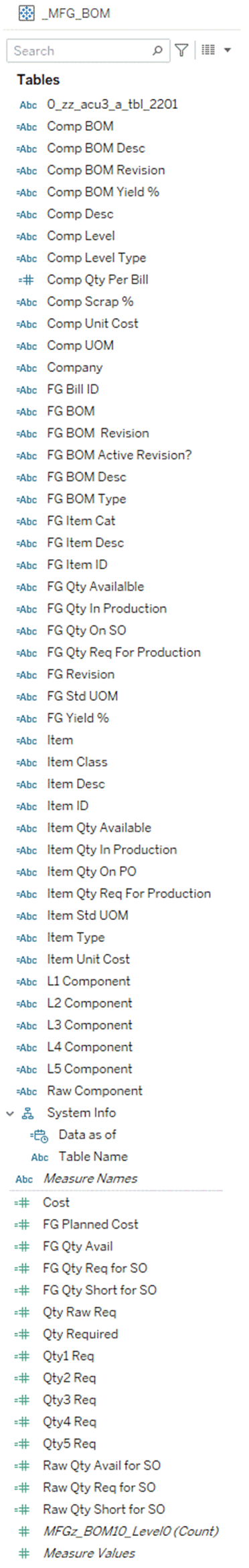The height and width of the screenshot is (1568, 249).
Task: Click the search magnifier icon
Action: (x=157, y=50)
